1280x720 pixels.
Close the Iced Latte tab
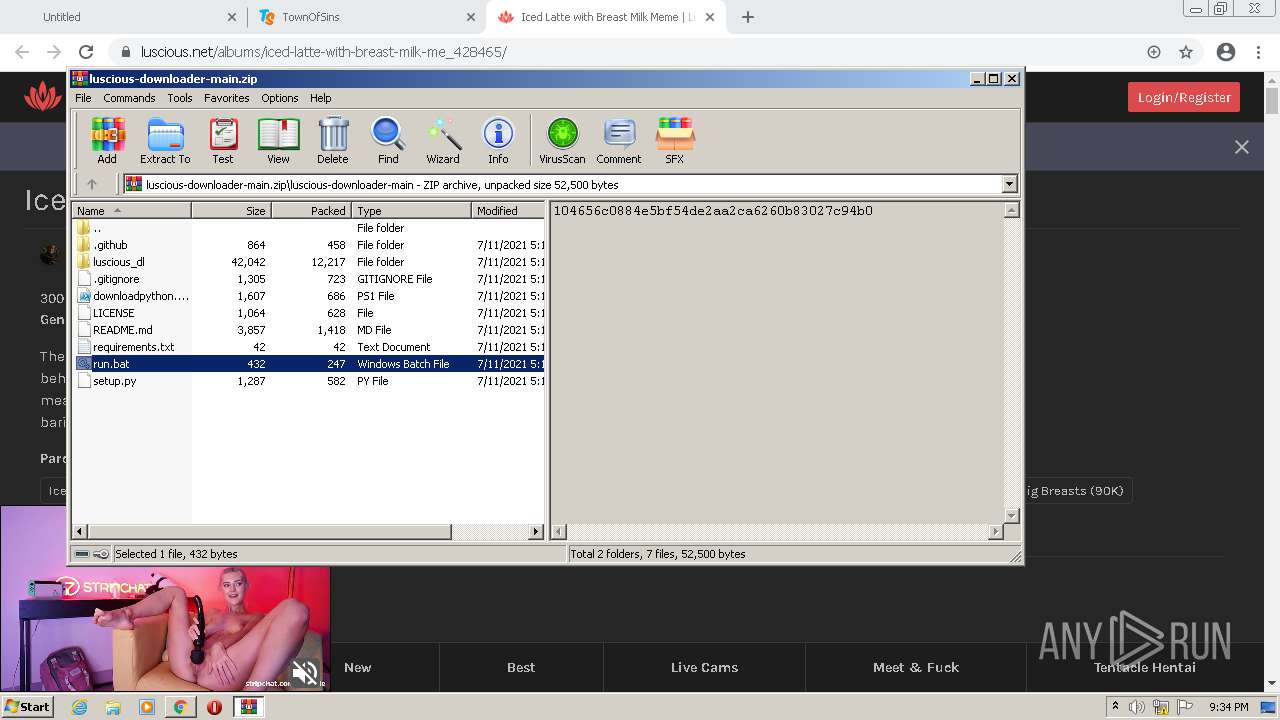coord(711,17)
